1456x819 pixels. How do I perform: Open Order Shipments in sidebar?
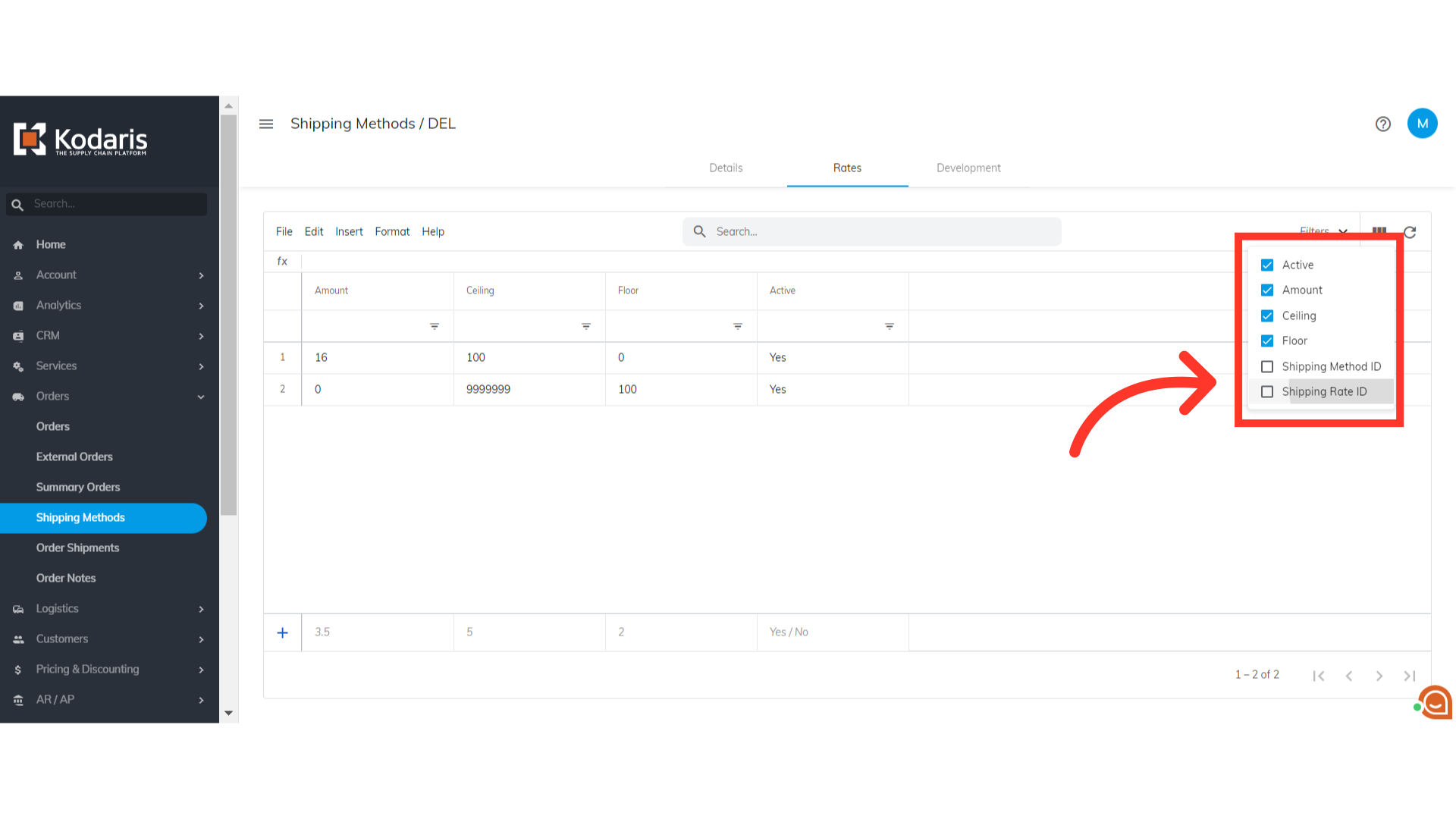77,548
